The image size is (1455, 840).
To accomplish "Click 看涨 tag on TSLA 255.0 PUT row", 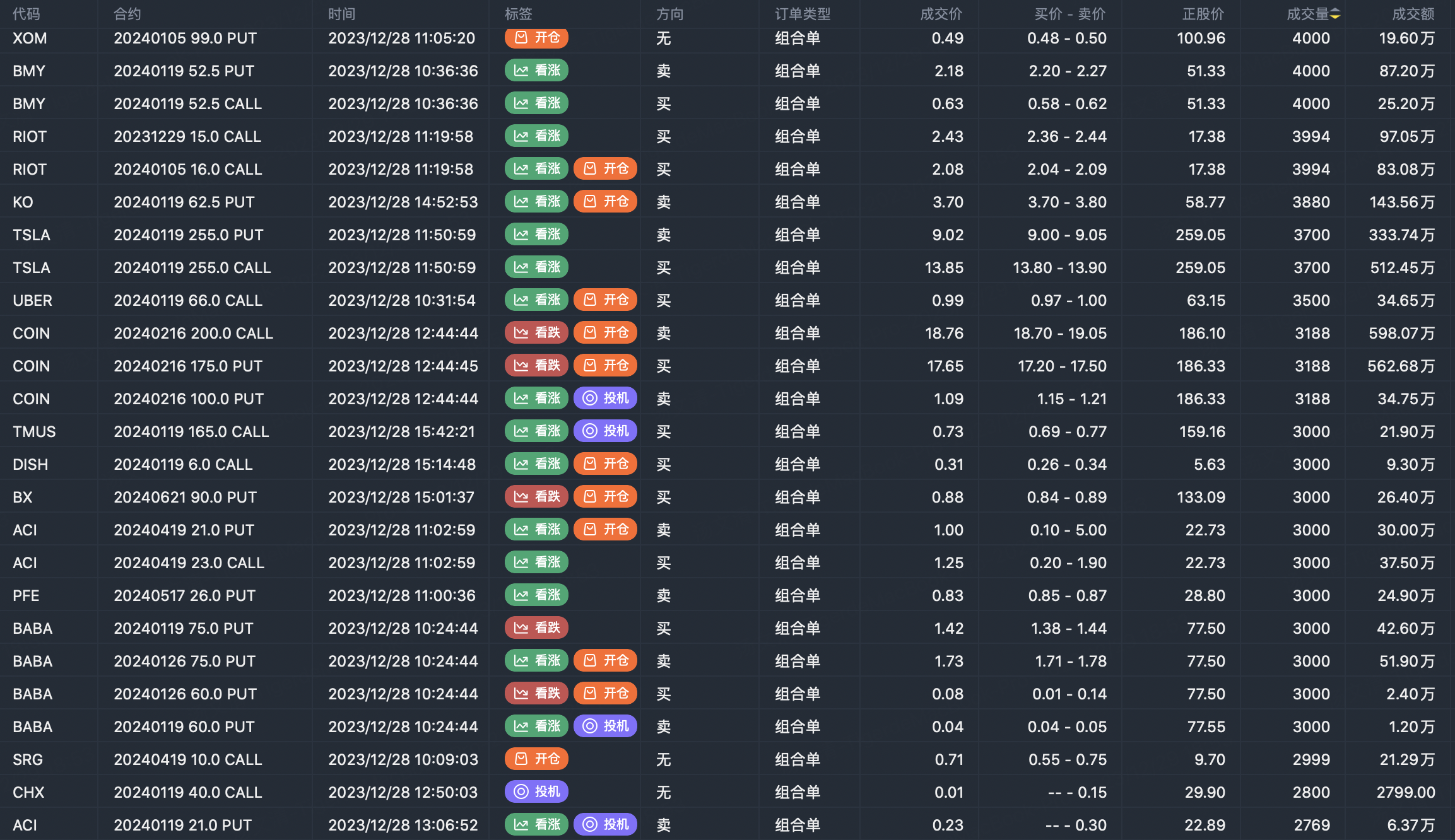I will [536, 234].
